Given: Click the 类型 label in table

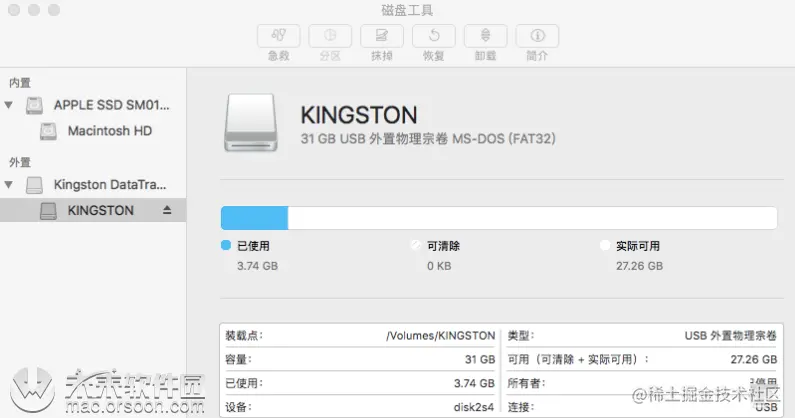Looking at the screenshot, I should 521,336.
